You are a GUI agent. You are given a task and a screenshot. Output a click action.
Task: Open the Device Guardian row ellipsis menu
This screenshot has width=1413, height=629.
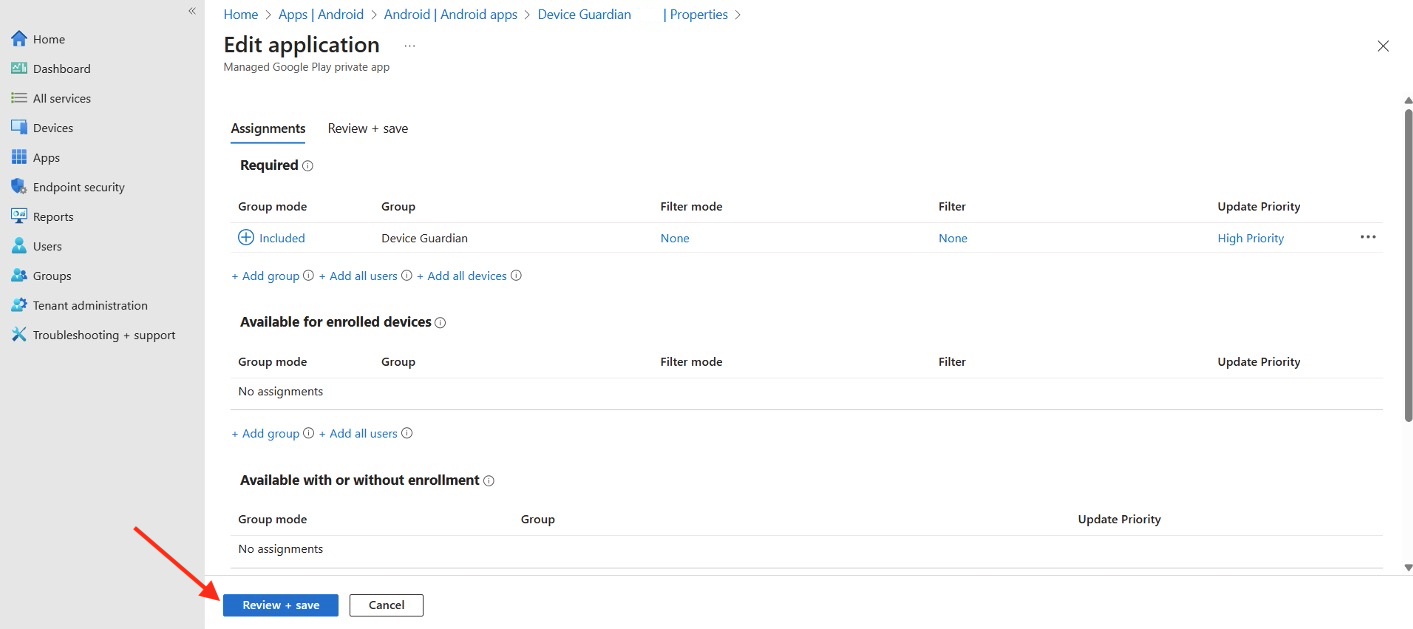[1368, 238]
